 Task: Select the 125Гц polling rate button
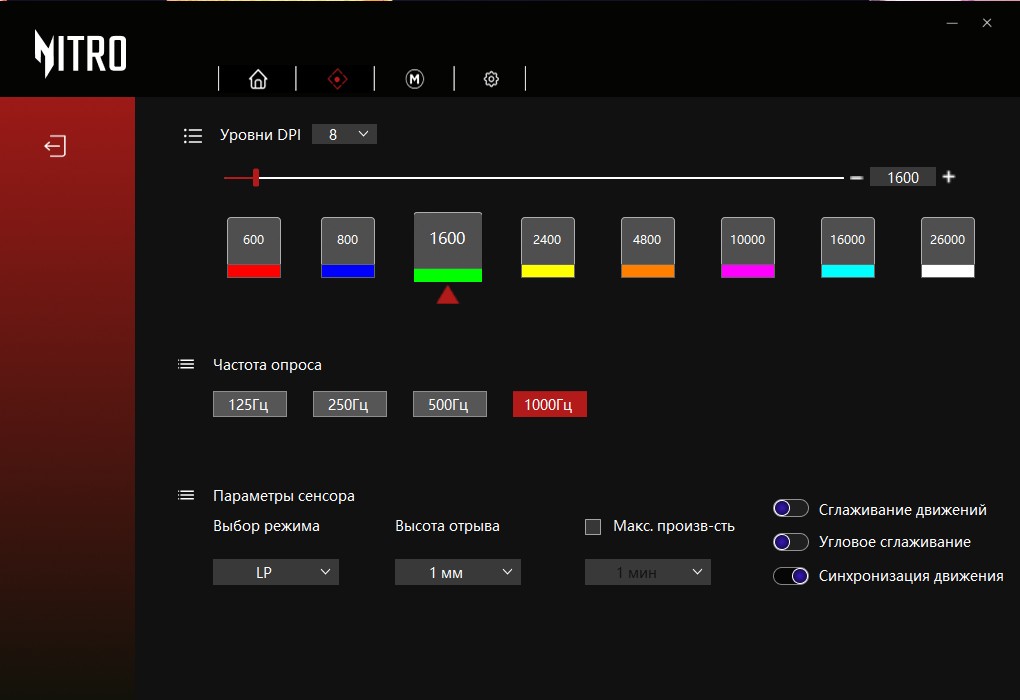[249, 404]
